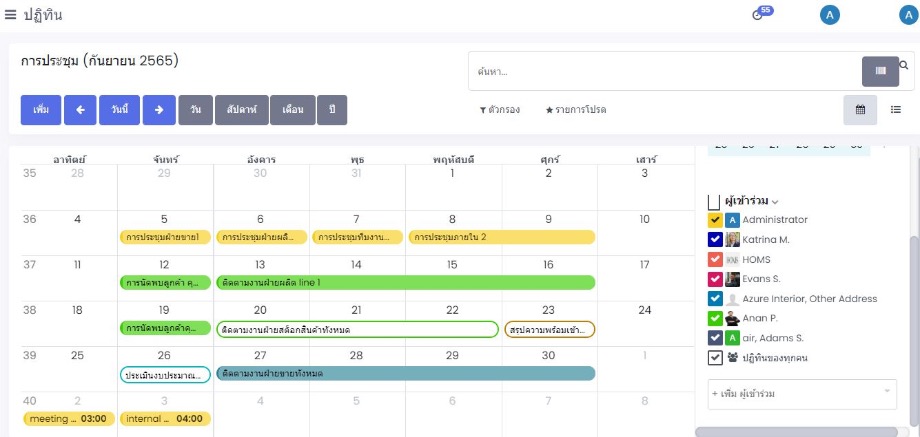Click the magnifying glass search icon

904,66
